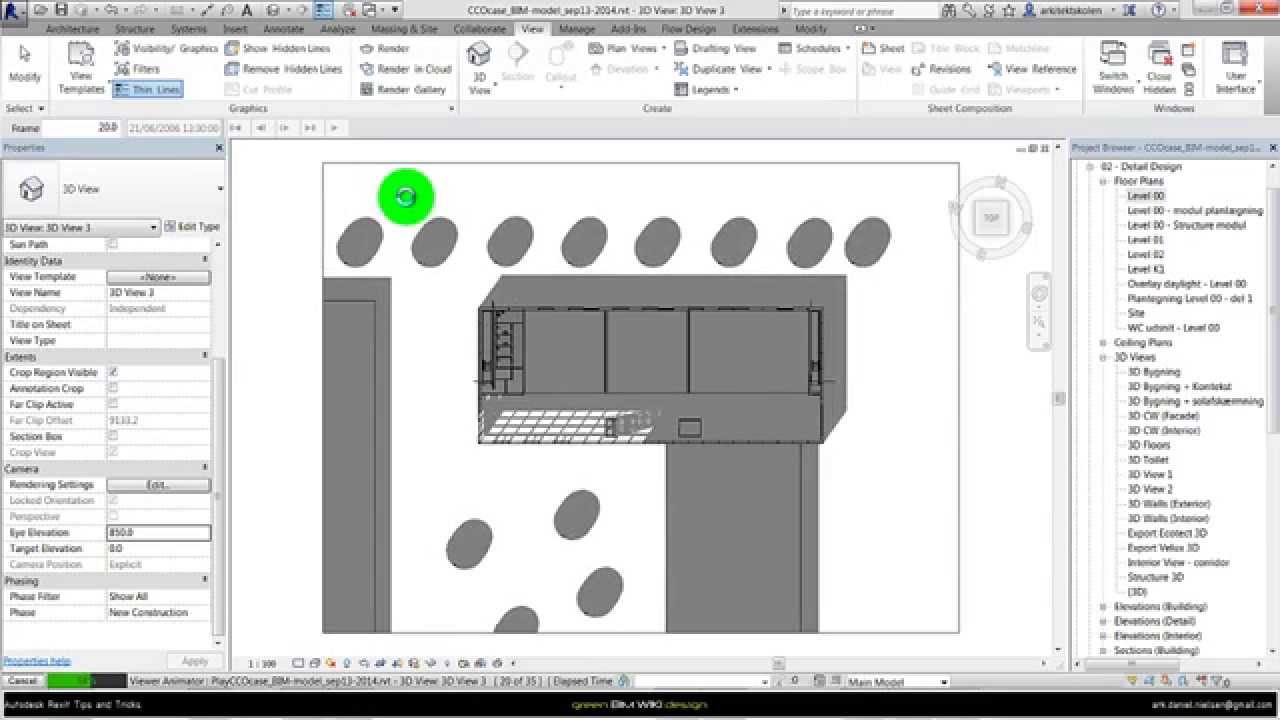This screenshot has width=1280, height=720.
Task: Click the Apply button
Action: click(x=195, y=661)
